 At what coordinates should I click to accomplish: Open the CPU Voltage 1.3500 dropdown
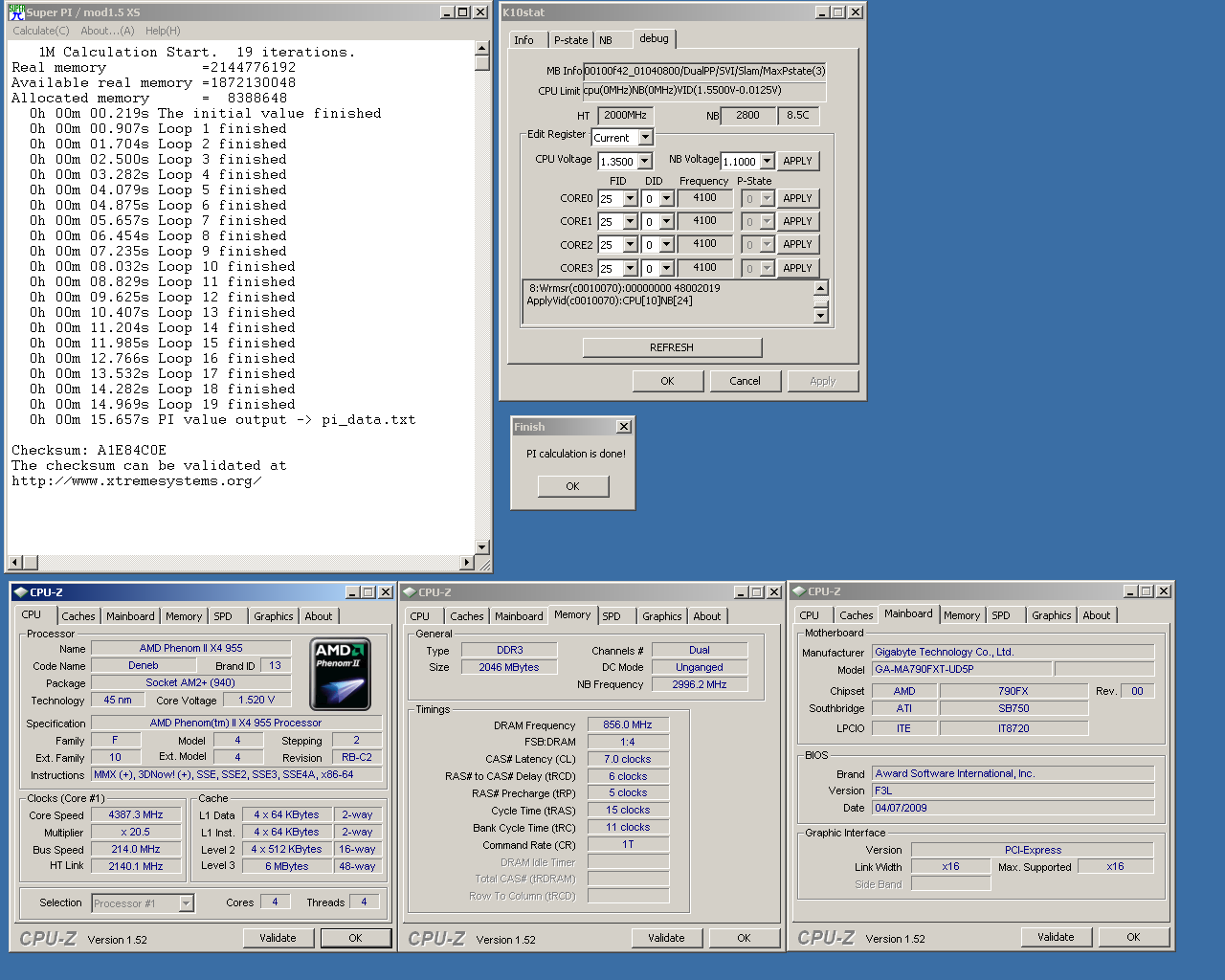tap(645, 162)
